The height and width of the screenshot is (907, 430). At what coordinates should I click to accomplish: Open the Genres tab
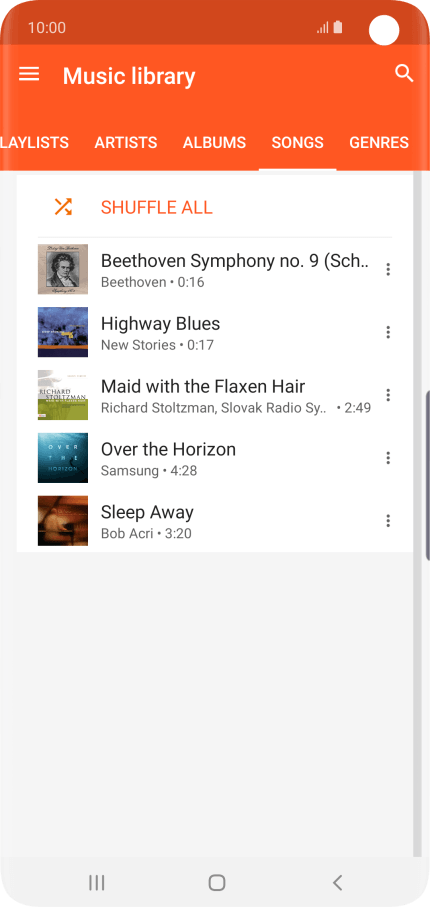click(x=379, y=142)
